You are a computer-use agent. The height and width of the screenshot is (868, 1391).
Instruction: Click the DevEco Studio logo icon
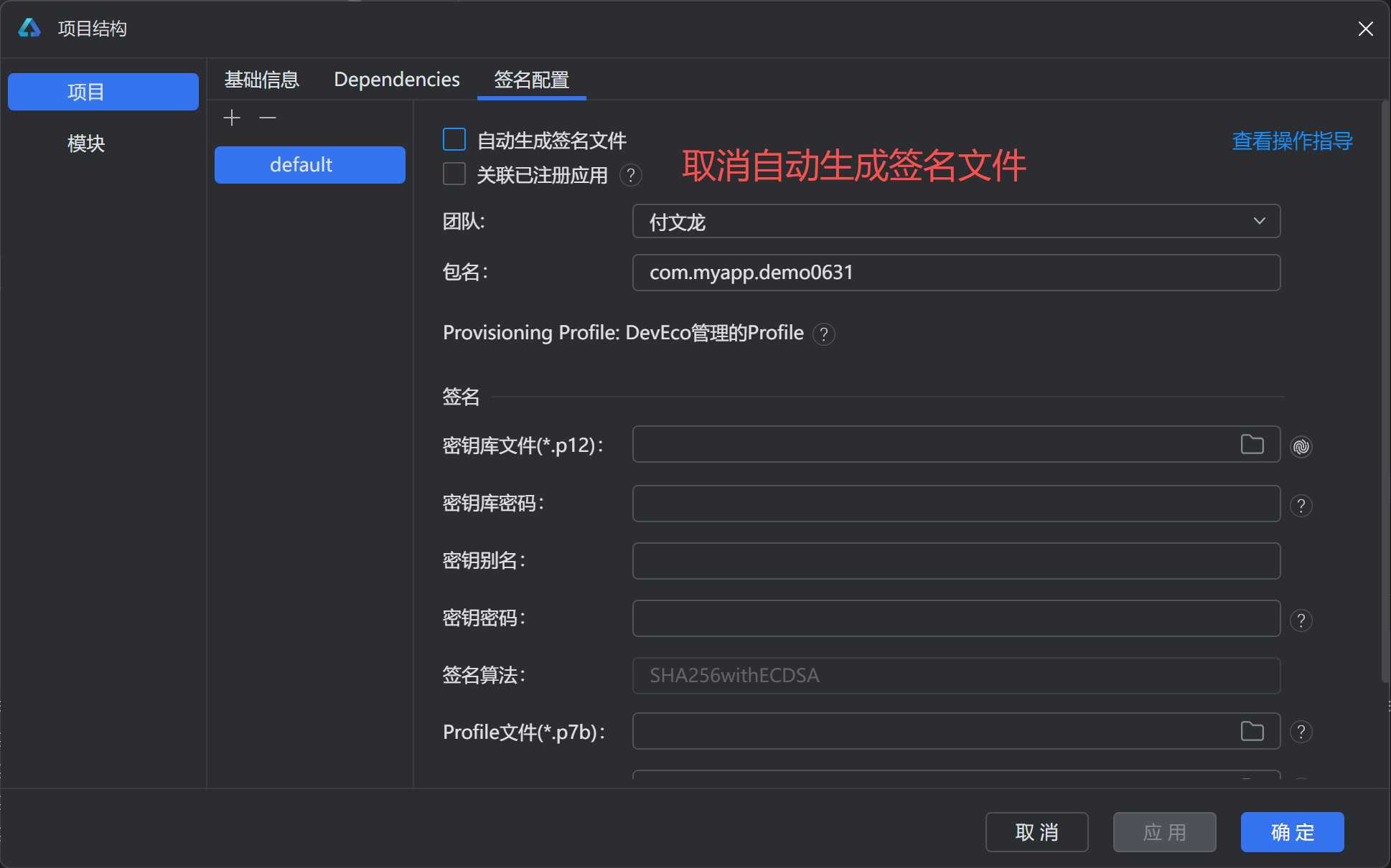point(29,28)
